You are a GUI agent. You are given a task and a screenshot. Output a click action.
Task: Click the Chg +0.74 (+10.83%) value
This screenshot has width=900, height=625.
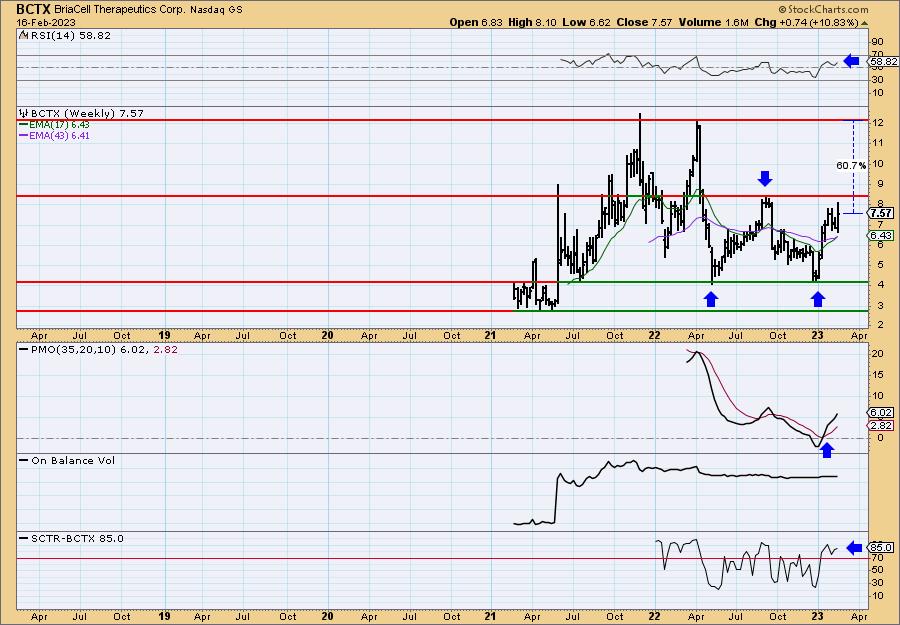pos(806,22)
